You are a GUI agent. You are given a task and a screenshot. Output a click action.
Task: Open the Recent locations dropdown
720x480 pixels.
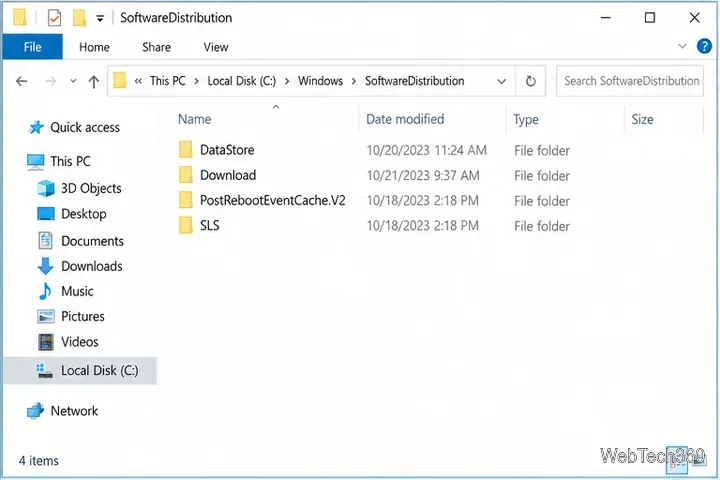pos(73,81)
